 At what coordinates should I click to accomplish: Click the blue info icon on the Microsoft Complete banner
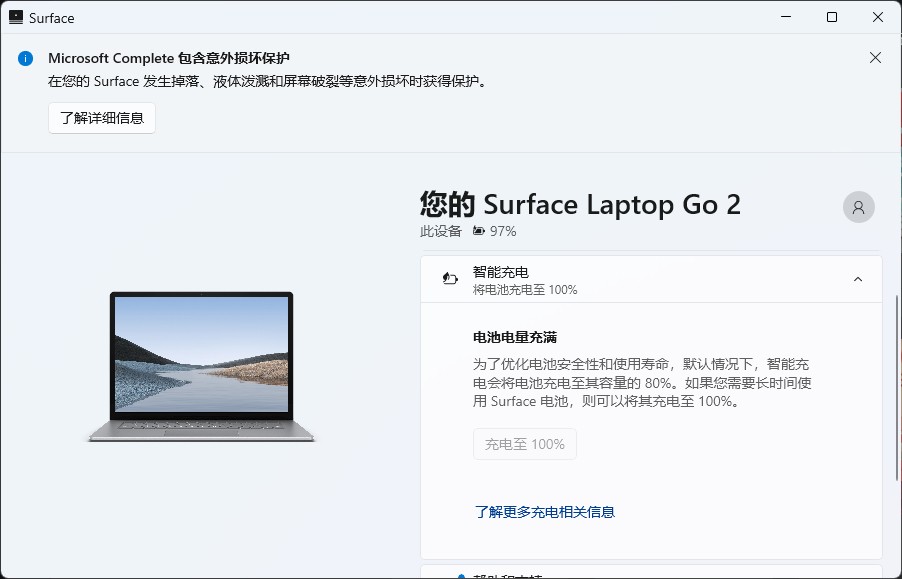(x=25, y=58)
